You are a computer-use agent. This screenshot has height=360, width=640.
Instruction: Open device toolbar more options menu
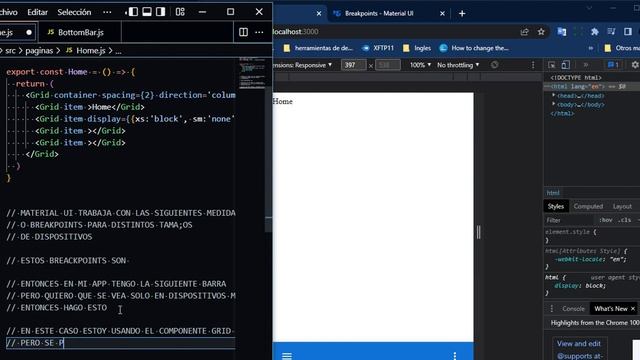tap(533, 65)
